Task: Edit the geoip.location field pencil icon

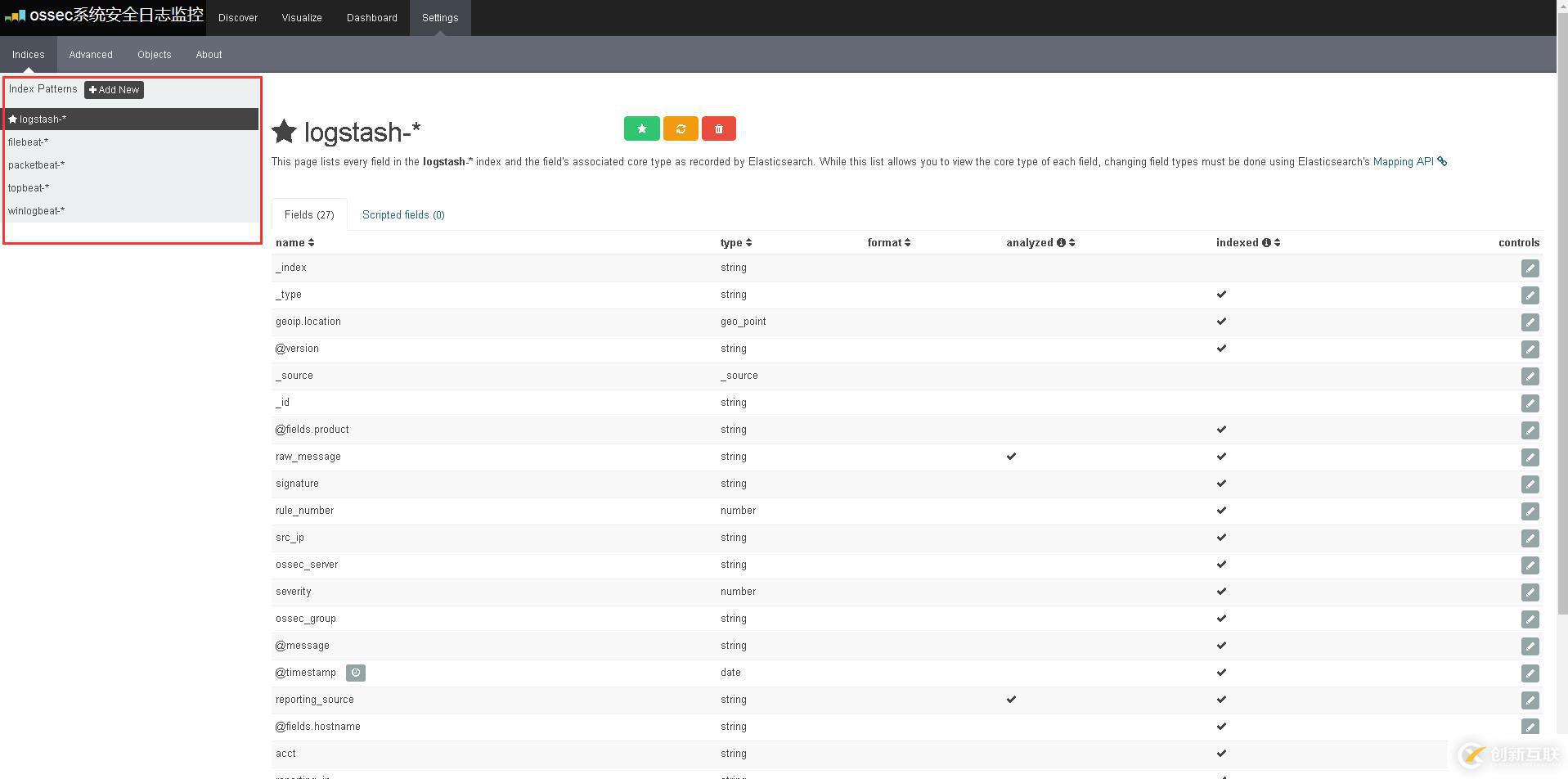Action: (1530, 322)
